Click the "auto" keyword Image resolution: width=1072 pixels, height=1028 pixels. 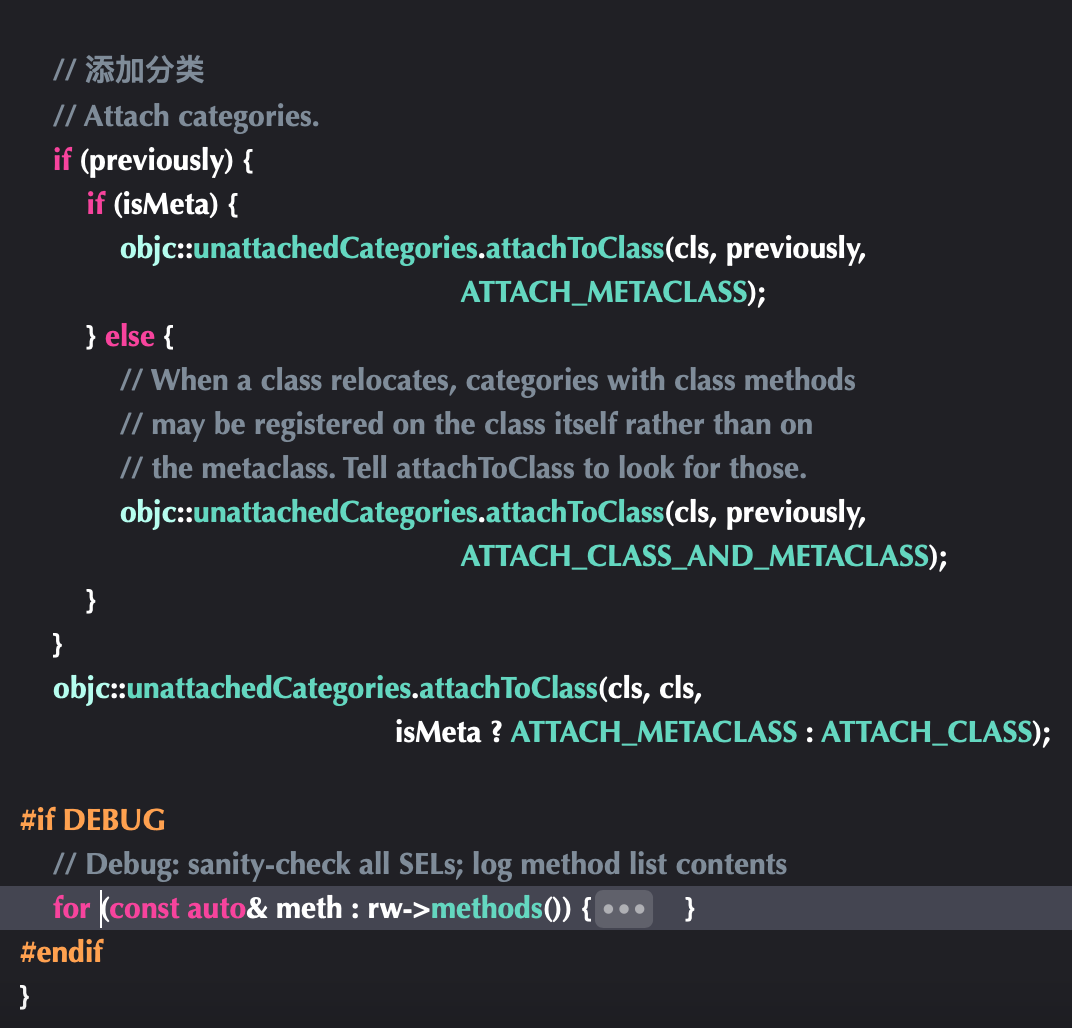(x=216, y=908)
